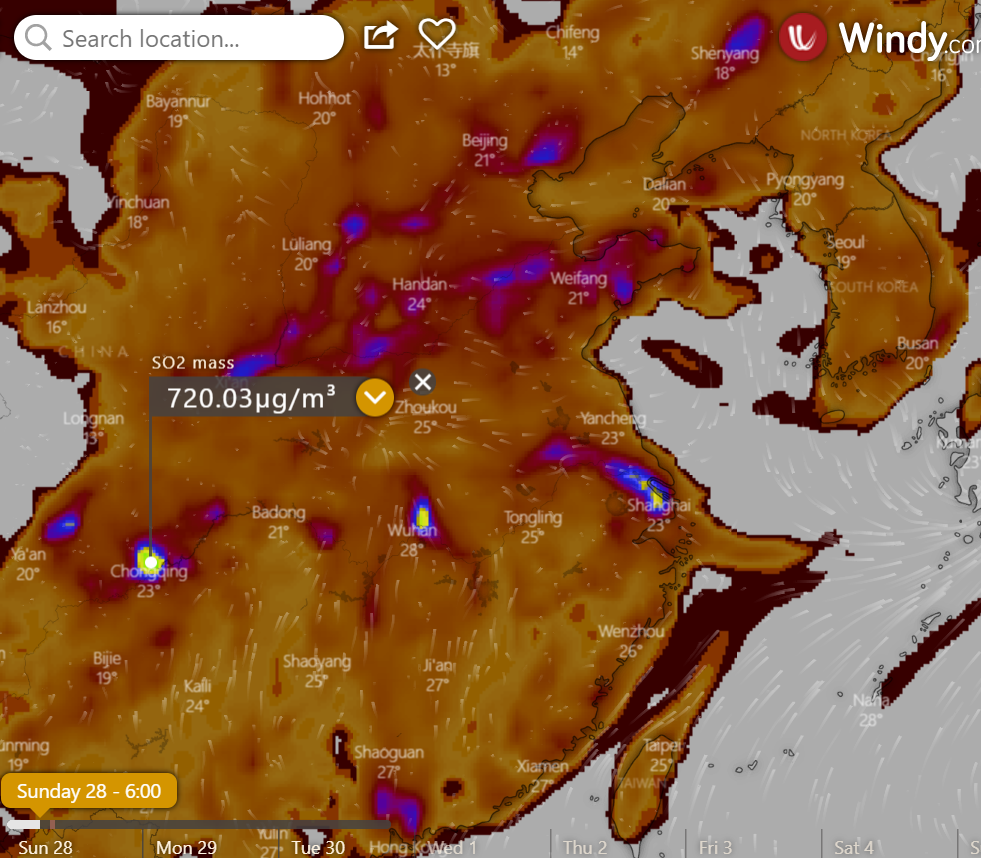Select Thu 2 on the timeline
The height and width of the screenshot is (858, 981).
tap(584, 847)
